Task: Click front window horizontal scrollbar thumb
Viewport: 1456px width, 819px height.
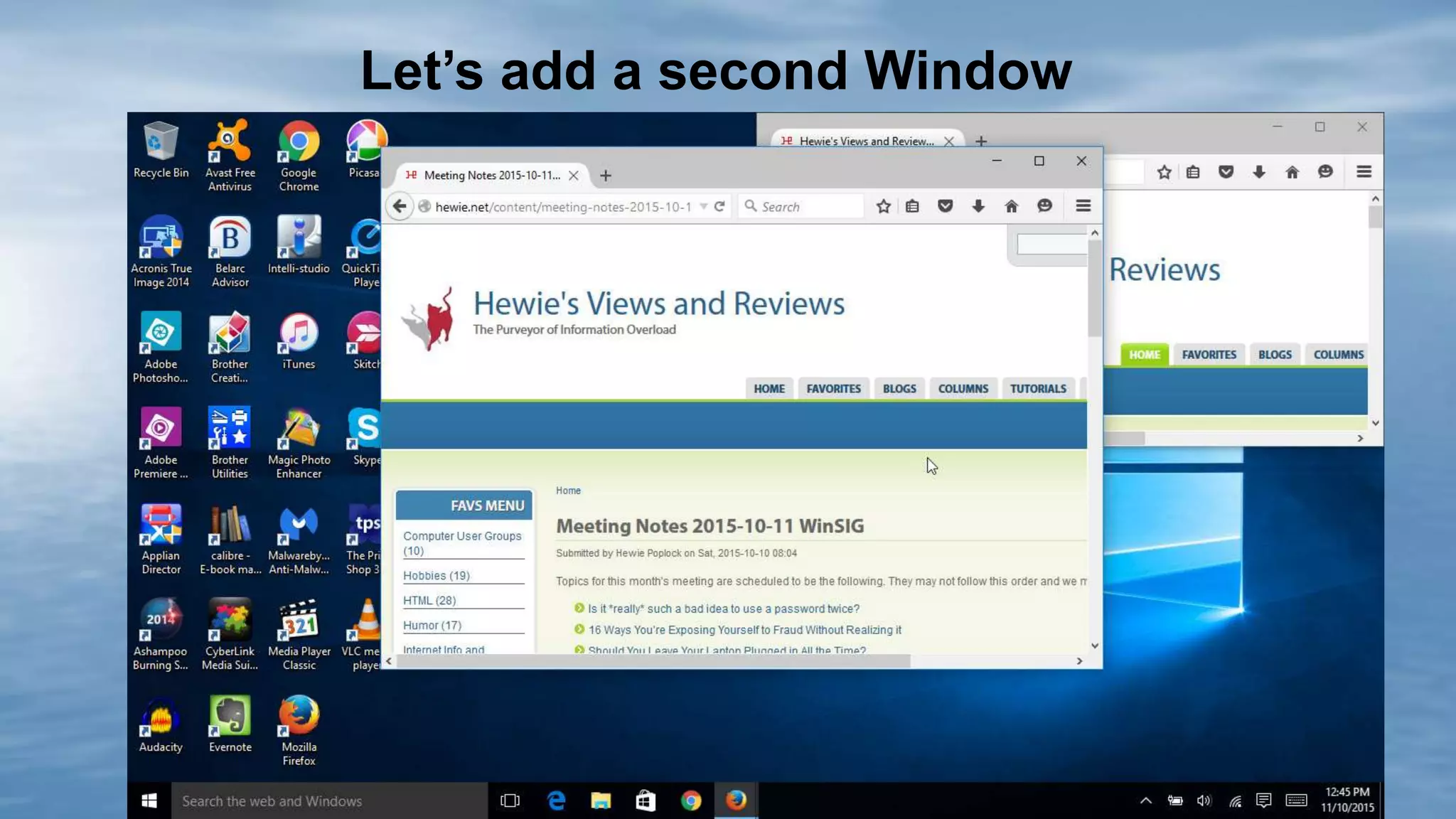Action: 653,661
